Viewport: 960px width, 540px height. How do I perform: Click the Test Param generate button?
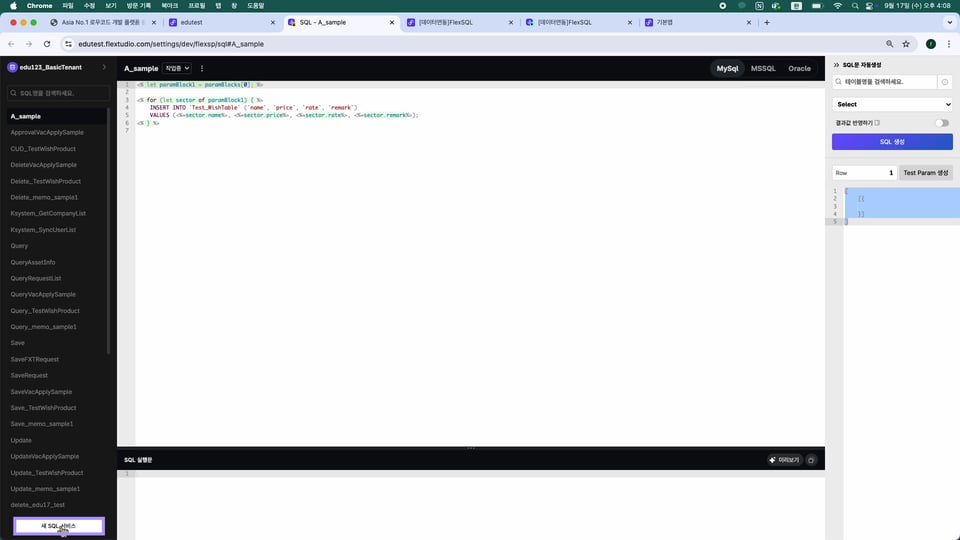(926, 173)
